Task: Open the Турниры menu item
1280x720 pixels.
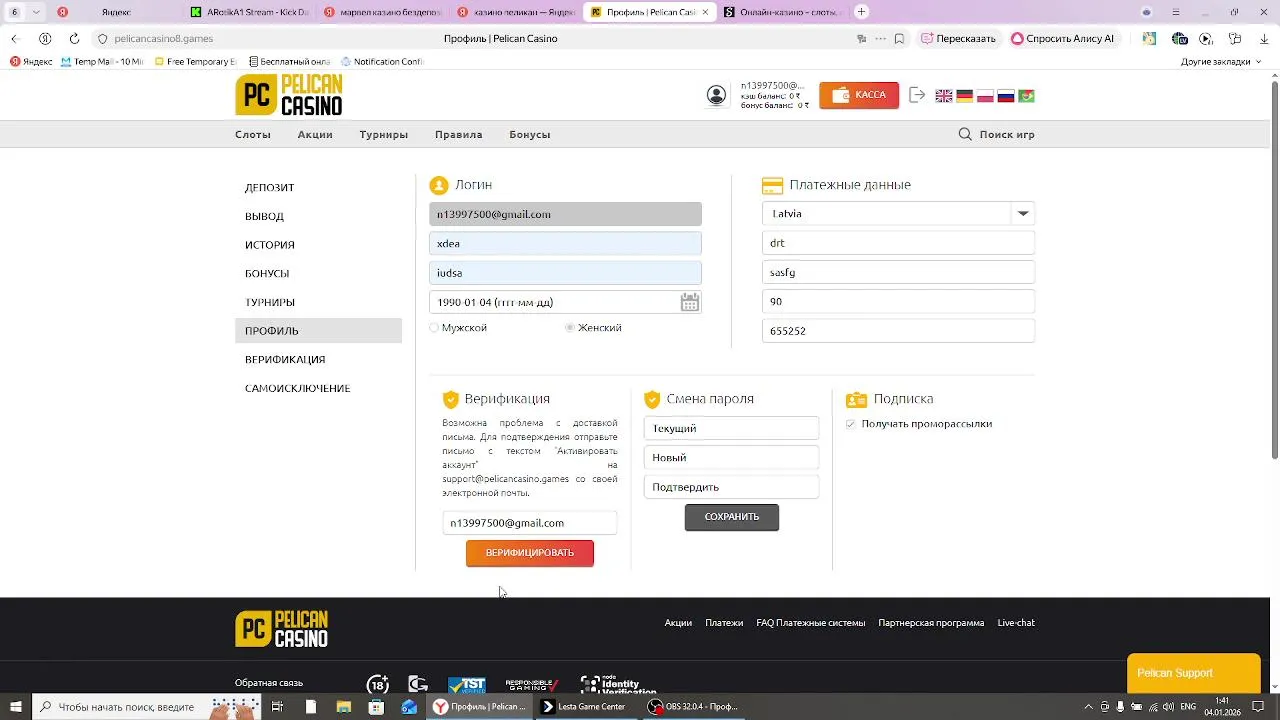Action: [384, 134]
